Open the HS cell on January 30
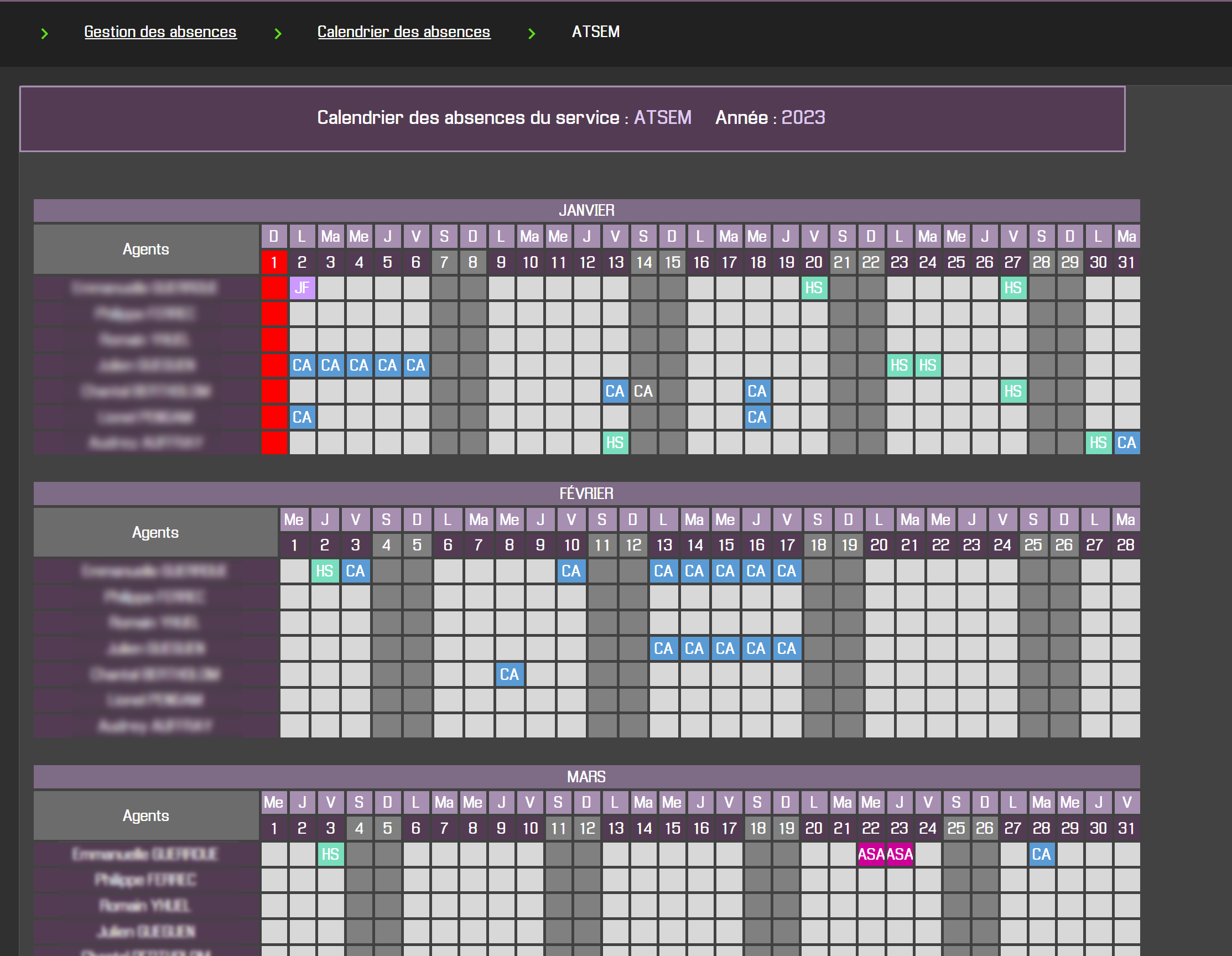Screen dimensions: 1232x956 [x=1098, y=443]
